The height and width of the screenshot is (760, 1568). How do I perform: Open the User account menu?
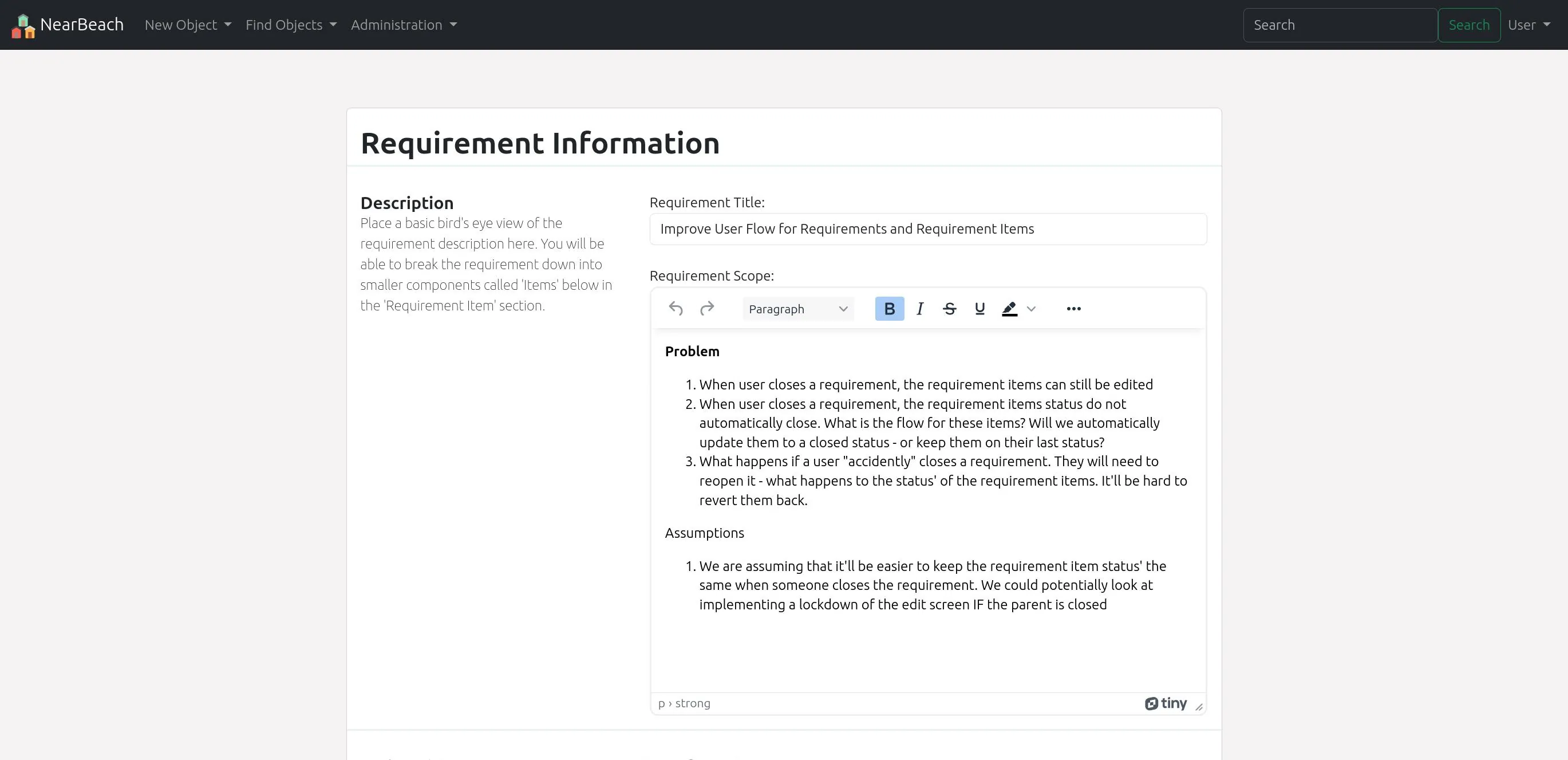pyautogui.click(x=1528, y=25)
